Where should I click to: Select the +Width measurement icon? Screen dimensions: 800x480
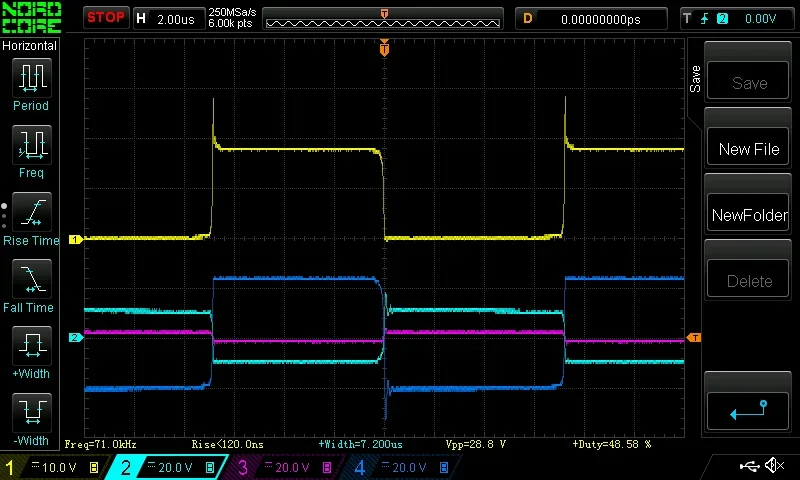(x=31, y=346)
